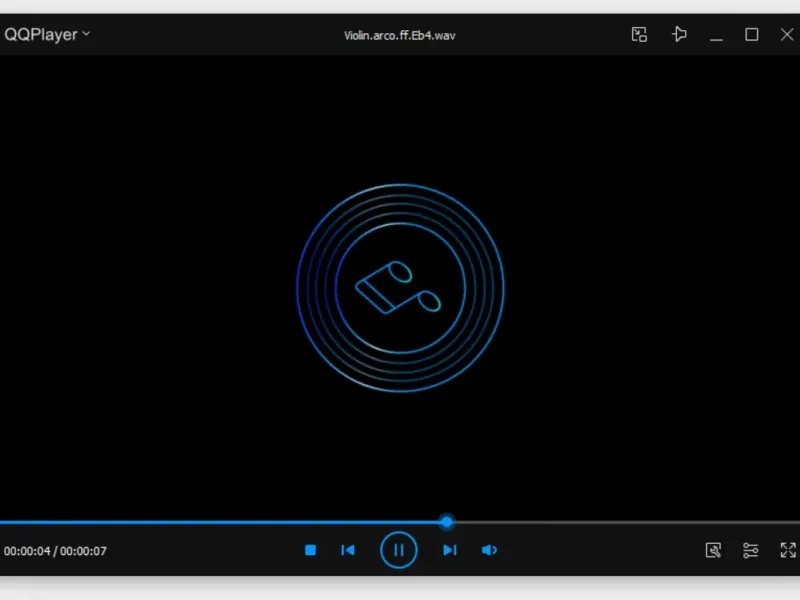Maximize the QQPlayer window
Screen dimensions: 800x600
752,35
